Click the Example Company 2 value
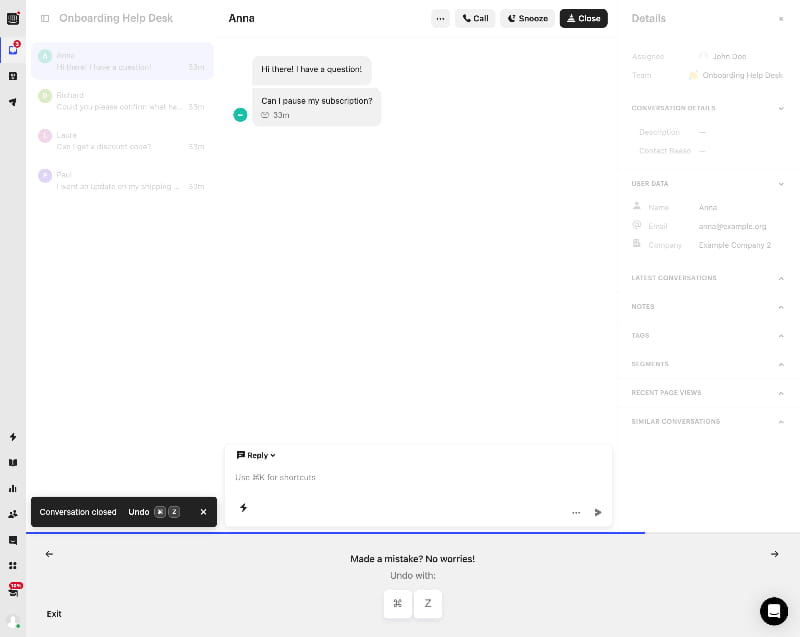Image resolution: width=800 pixels, height=637 pixels. (734, 245)
